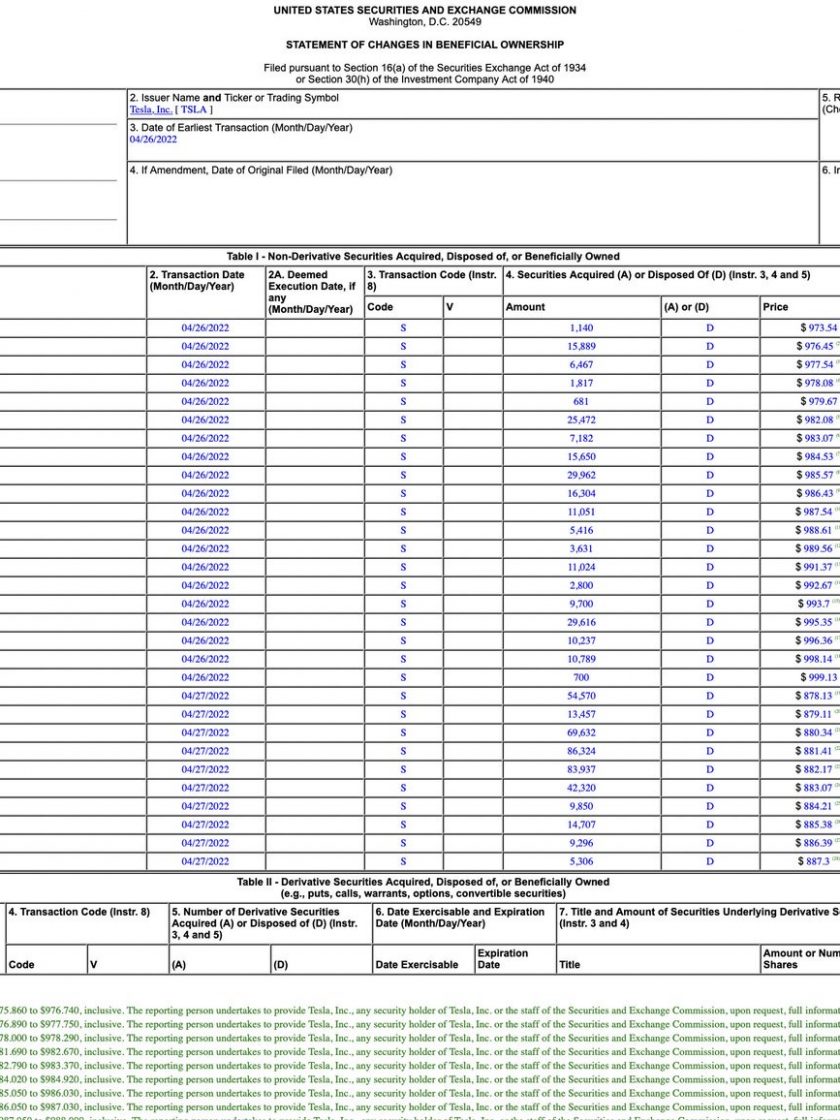840x1120 pixels.
Task: Select the amount cell reading 9,296
Action: (x=581, y=844)
